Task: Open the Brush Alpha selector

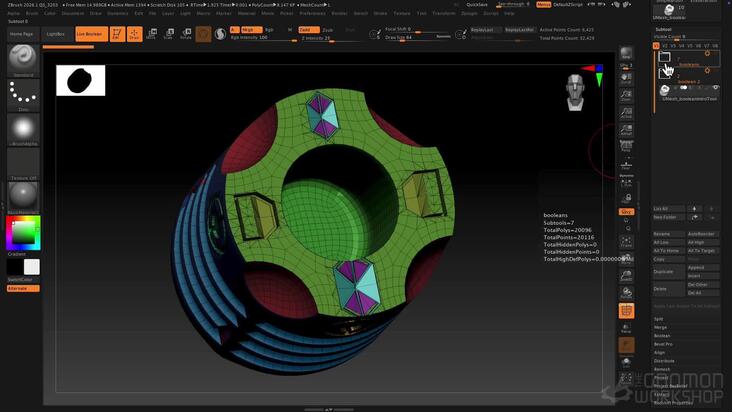Action: pos(23,128)
